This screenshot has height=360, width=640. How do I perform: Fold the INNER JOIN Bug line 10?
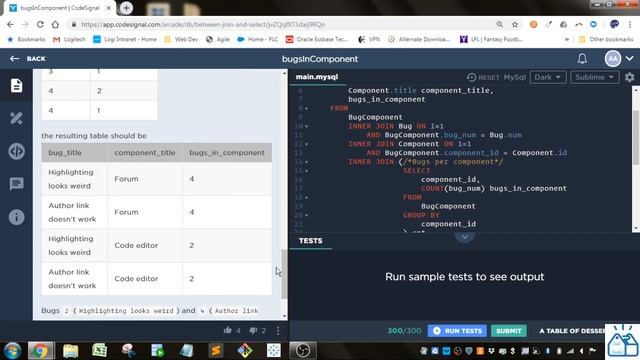[307, 127]
